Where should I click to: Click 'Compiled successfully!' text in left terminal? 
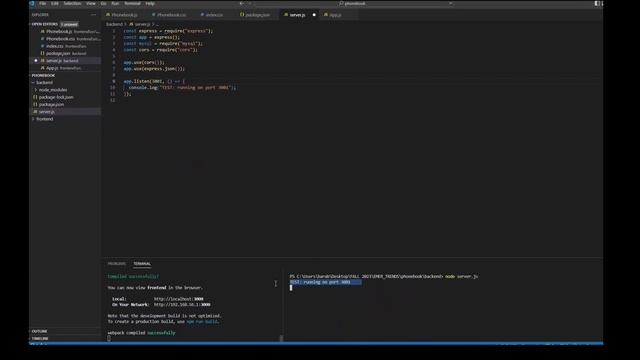(133, 276)
